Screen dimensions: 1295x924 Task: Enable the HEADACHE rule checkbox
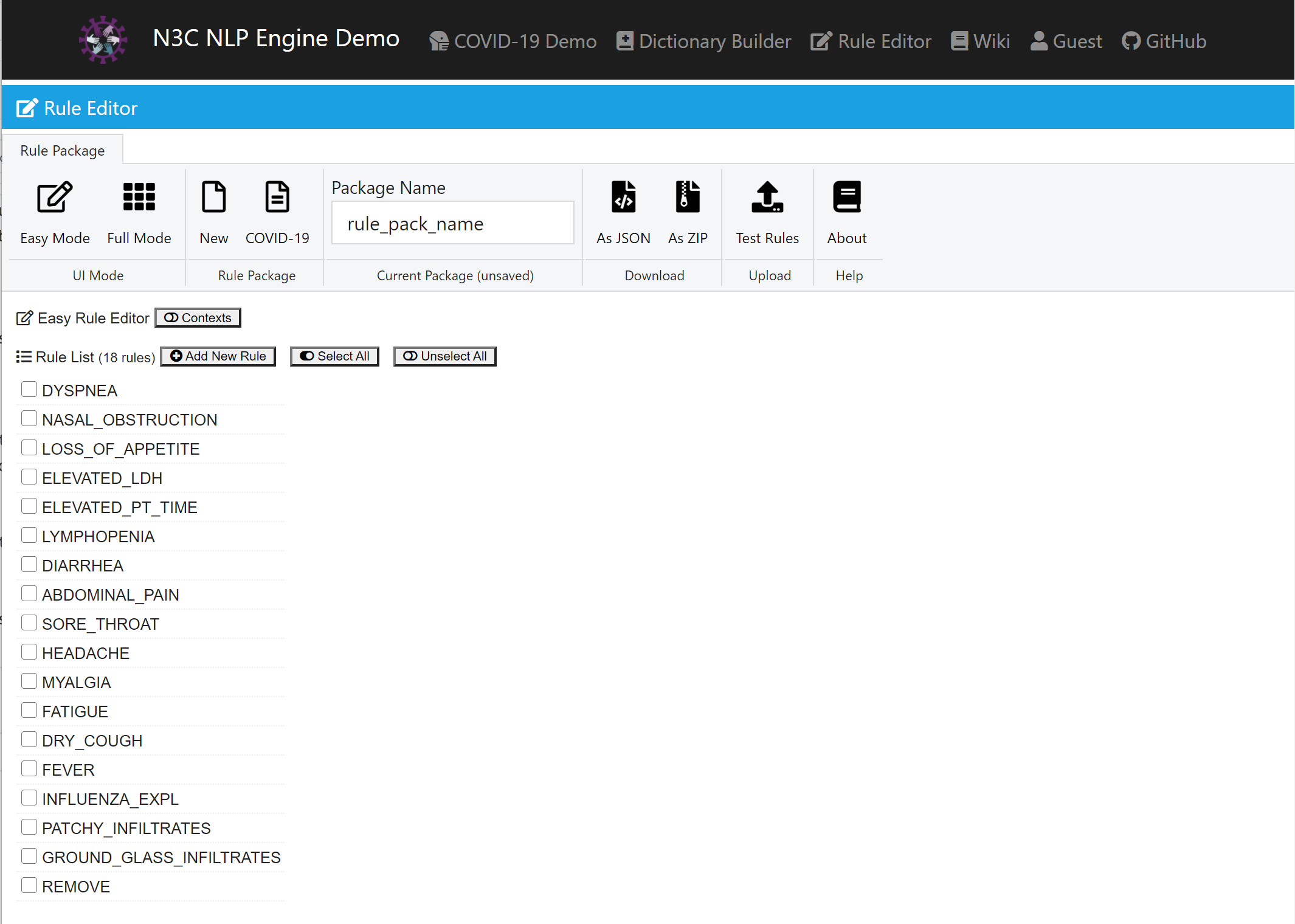coord(29,652)
